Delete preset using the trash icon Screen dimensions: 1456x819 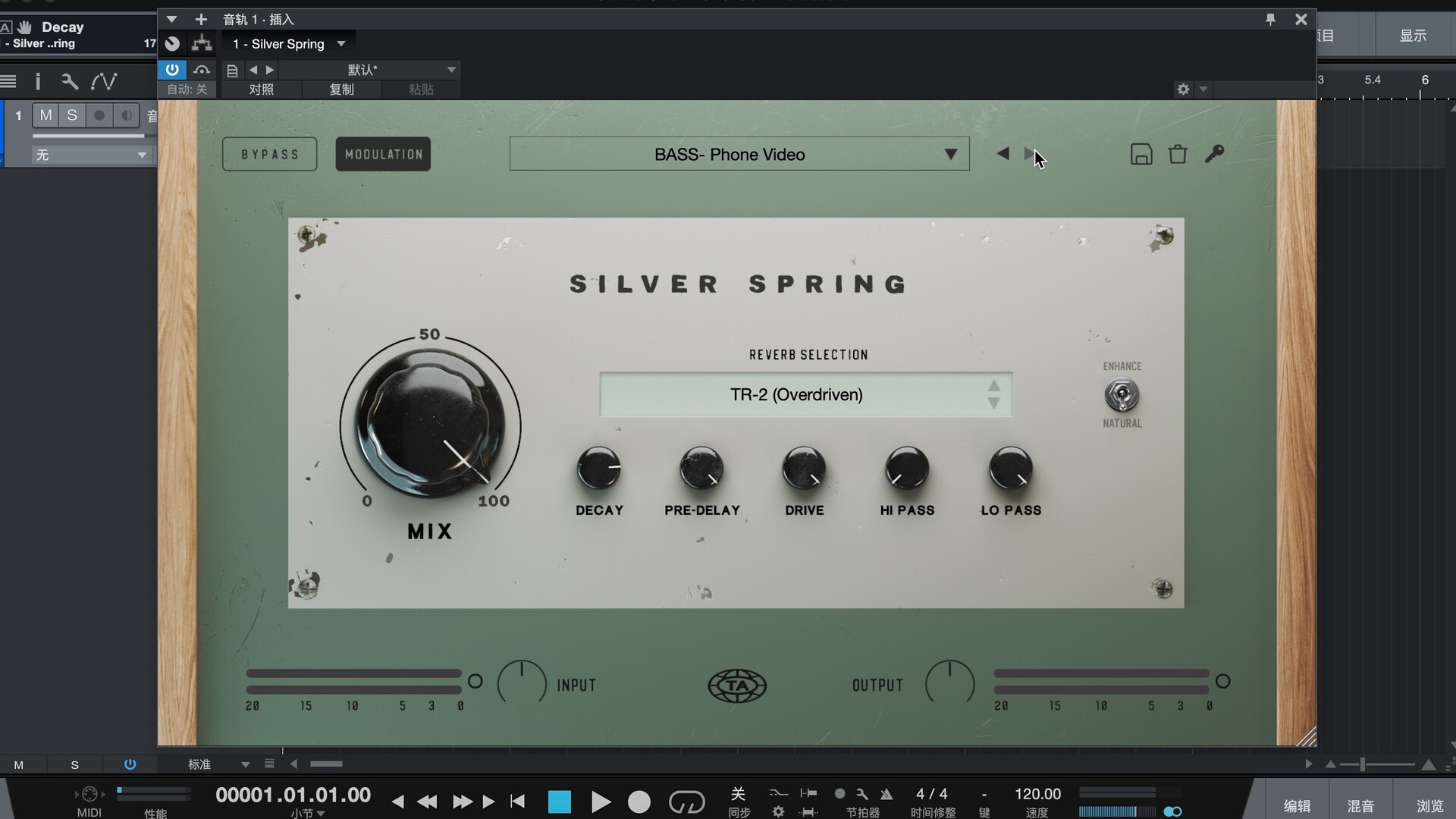click(1178, 154)
